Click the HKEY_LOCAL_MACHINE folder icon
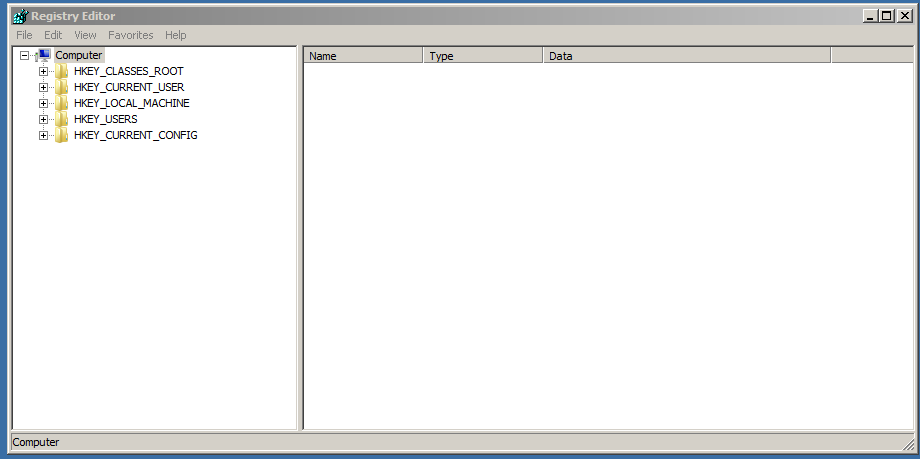Viewport: 920px width, 459px height. [x=62, y=103]
